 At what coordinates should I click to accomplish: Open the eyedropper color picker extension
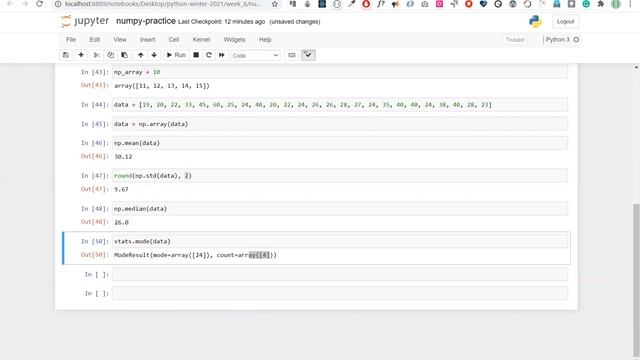click(x=351, y=4)
